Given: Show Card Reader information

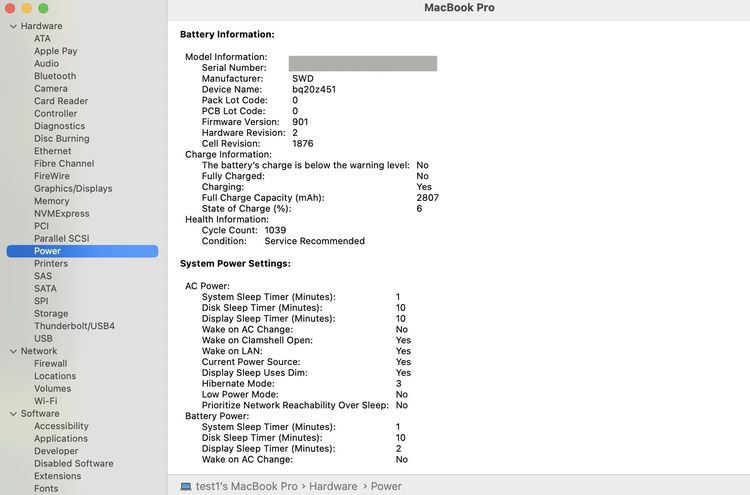Looking at the screenshot, I should click(x=61, y=101).
